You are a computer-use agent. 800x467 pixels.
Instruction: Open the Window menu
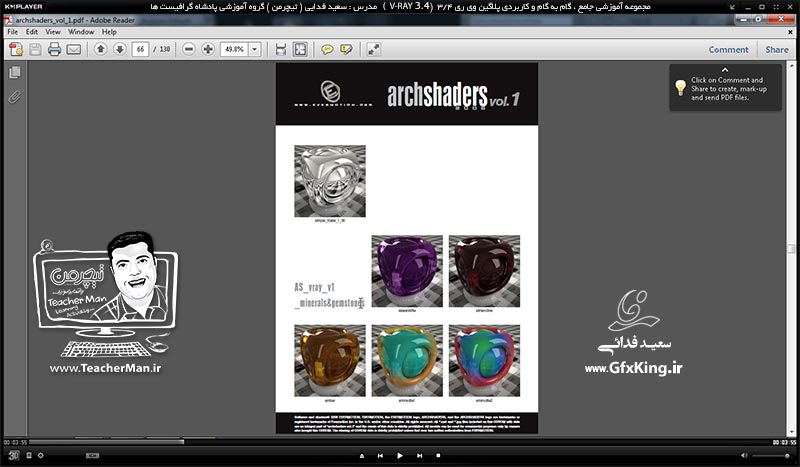coord(81,32)
